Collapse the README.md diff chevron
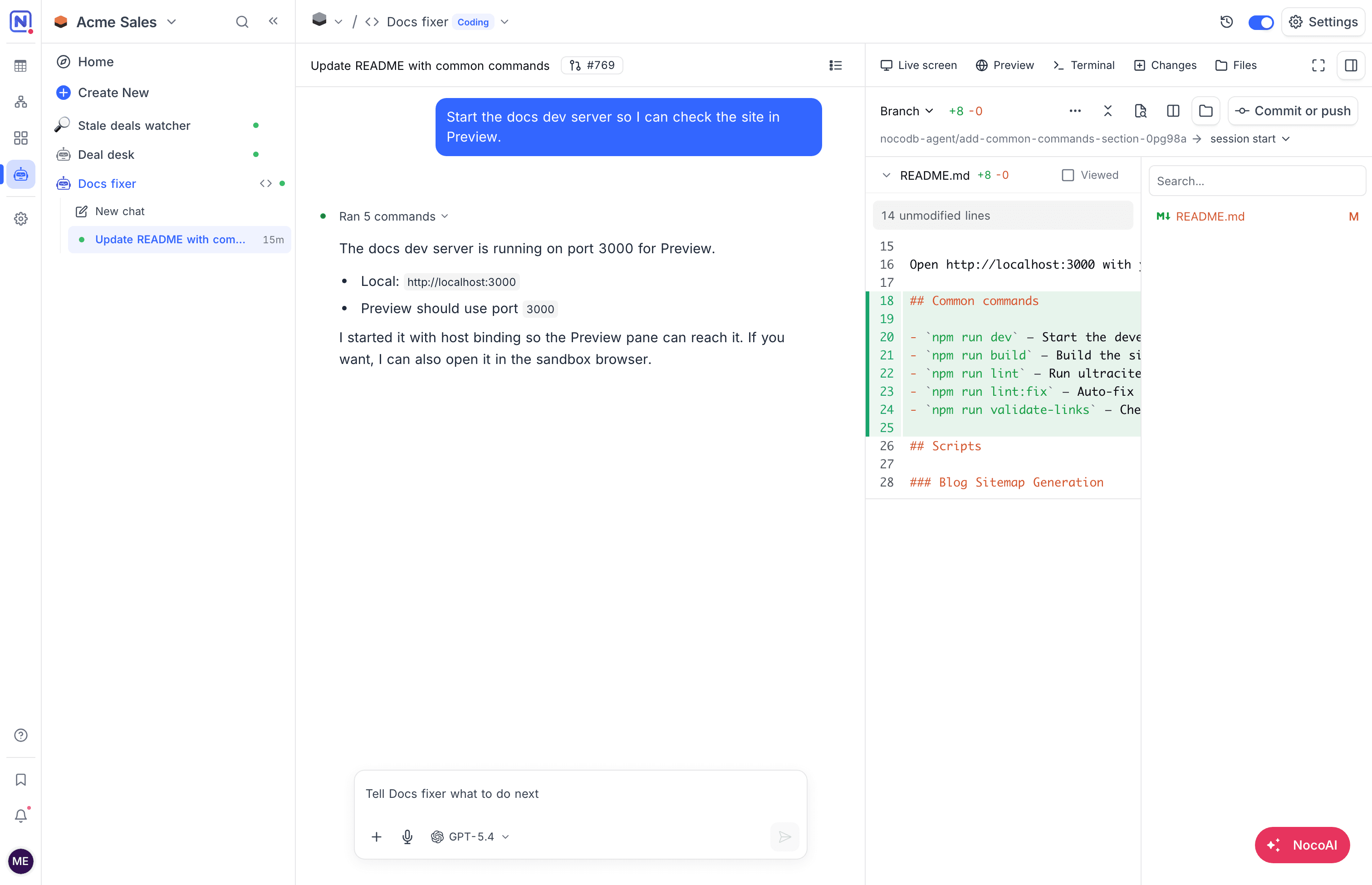 pyautogui.click(x=886, y=175)
